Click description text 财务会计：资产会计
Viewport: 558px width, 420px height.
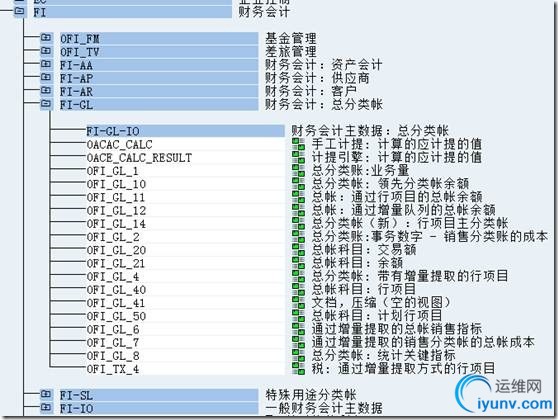click(323, 65)
